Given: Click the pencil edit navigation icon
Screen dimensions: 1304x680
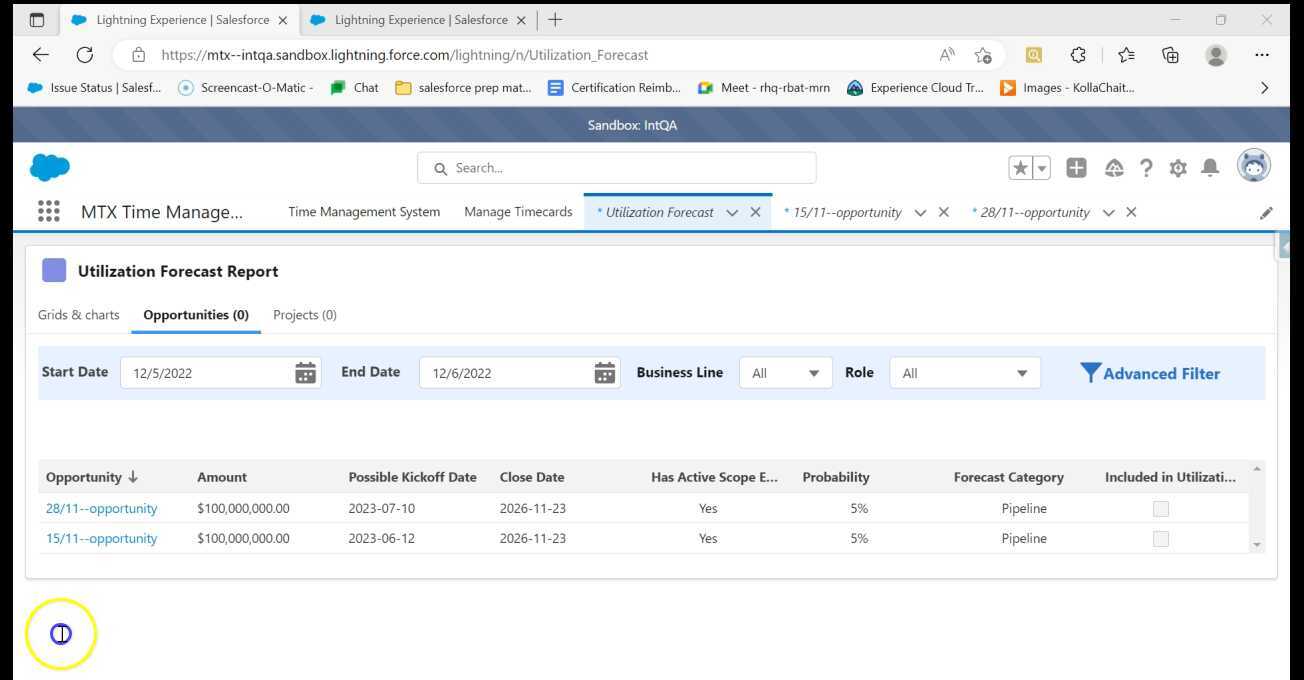Looking at the screenshot, I should pyautogui.click(x=1266, y=212).
